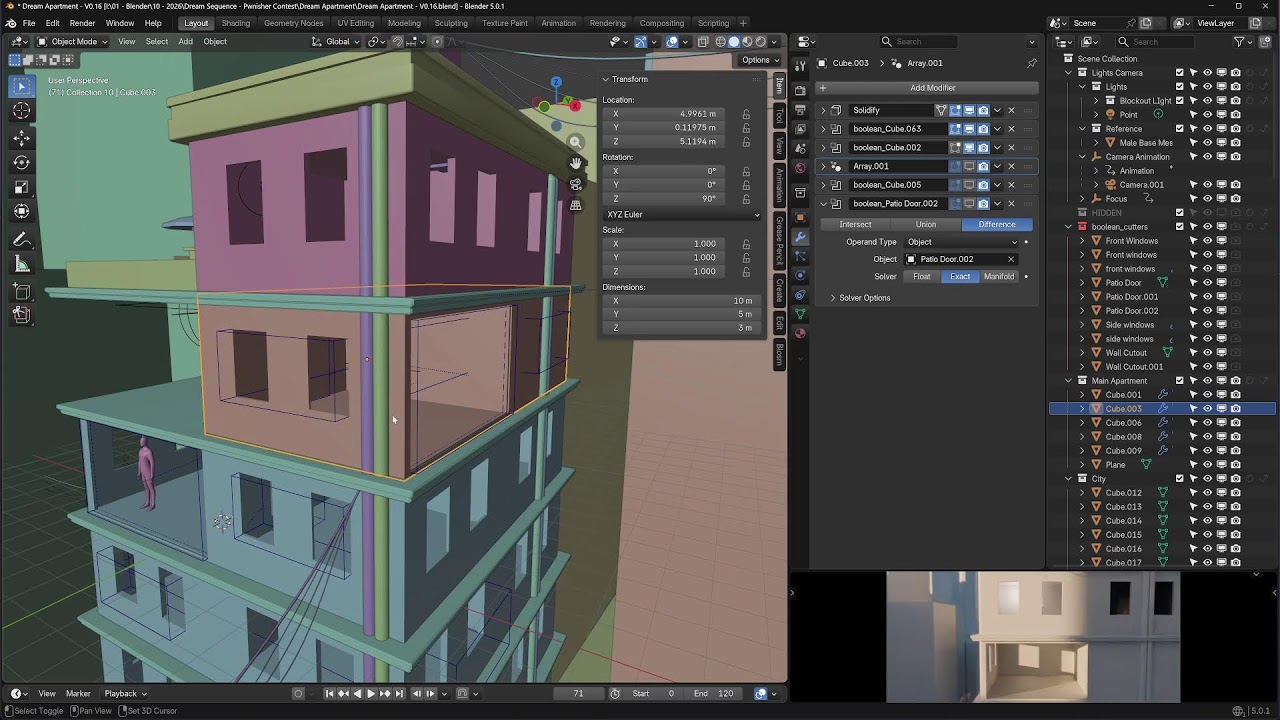Hide the Point light in viewport
1280x720 pixels.
(1207, 115)
